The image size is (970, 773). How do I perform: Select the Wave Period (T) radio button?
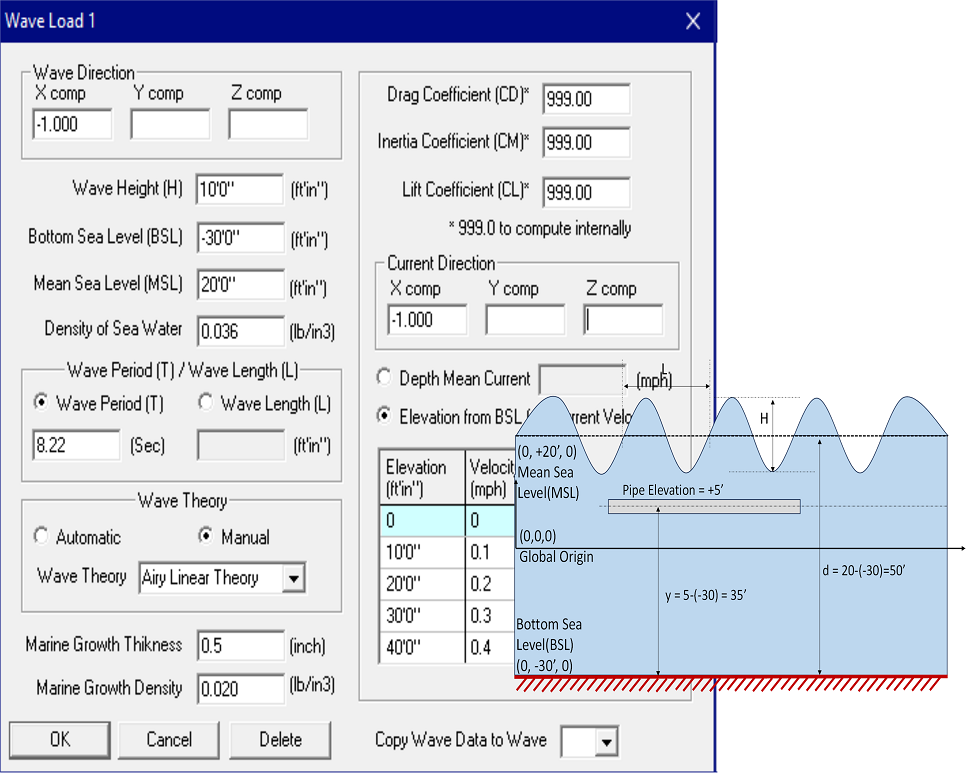click(x=41, y=404)
